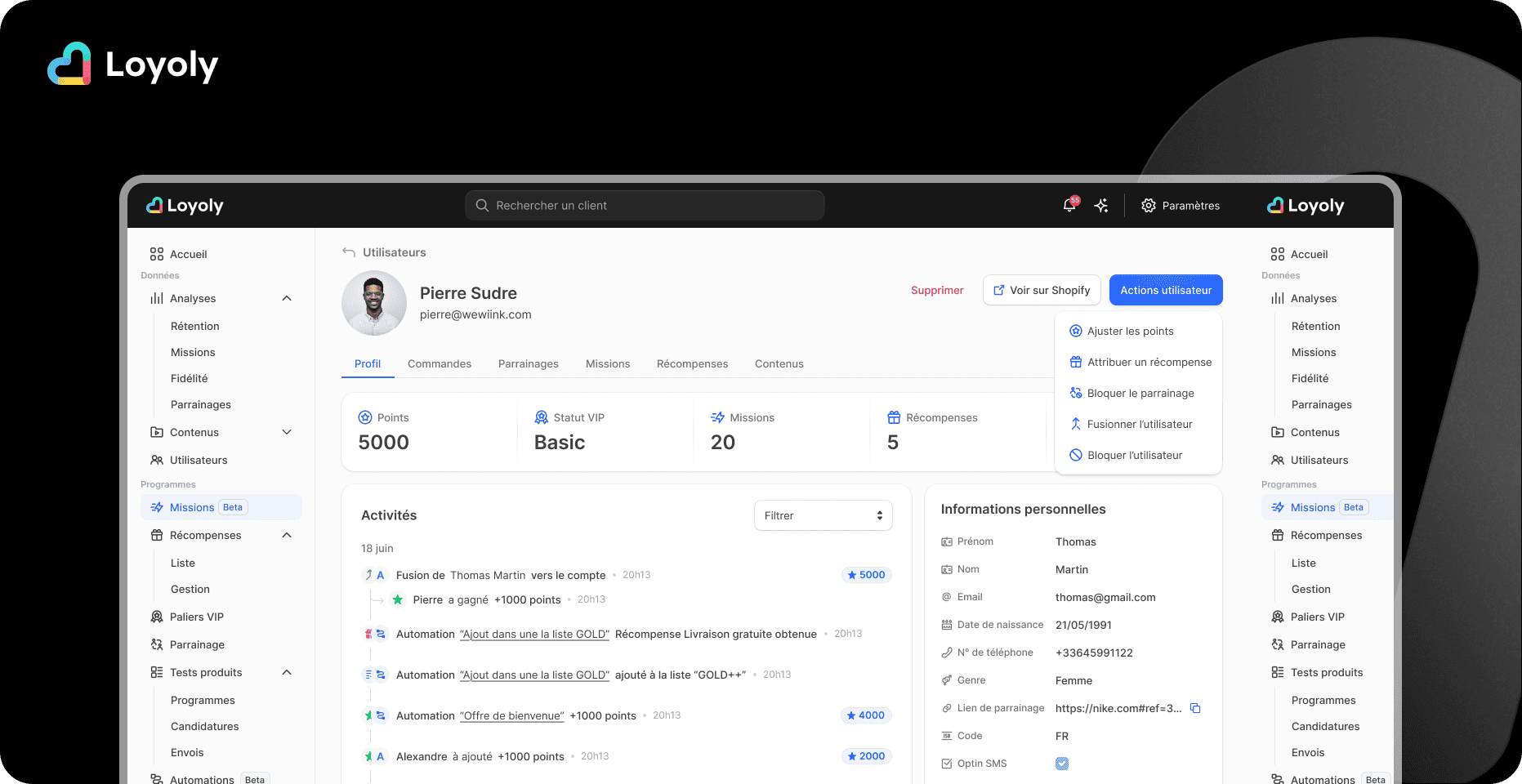This screenshot has height=784, width=1522.
Task: Click the Analyses bar chart icon in left sidebar
Action: click(157, 298)
